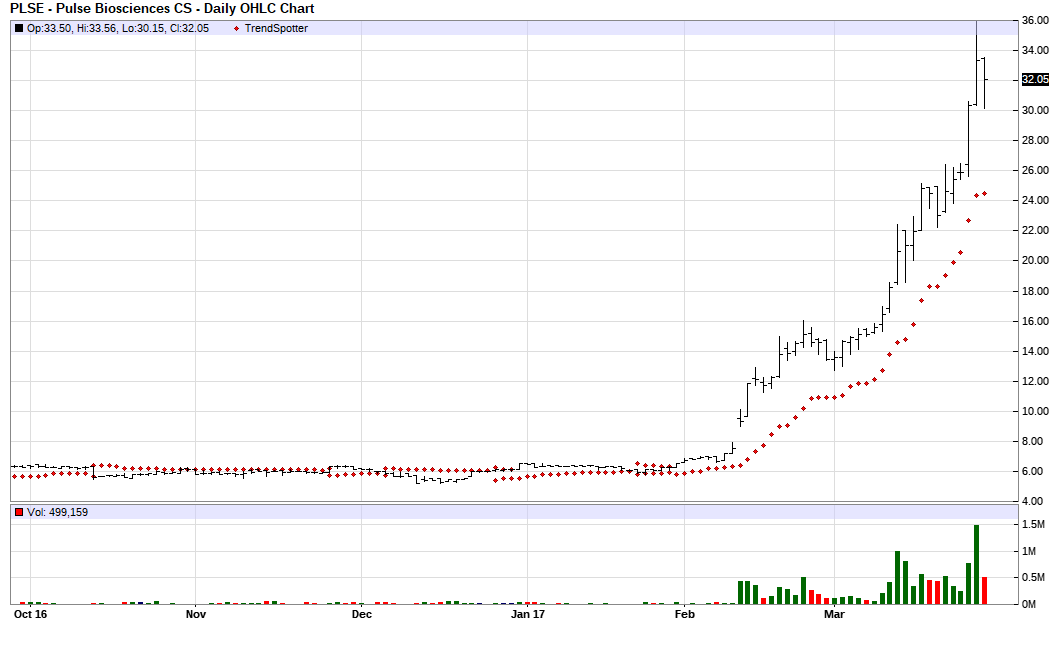
Task: Click the Vol: 499,159 label
Action: click(x=57, y=512)
